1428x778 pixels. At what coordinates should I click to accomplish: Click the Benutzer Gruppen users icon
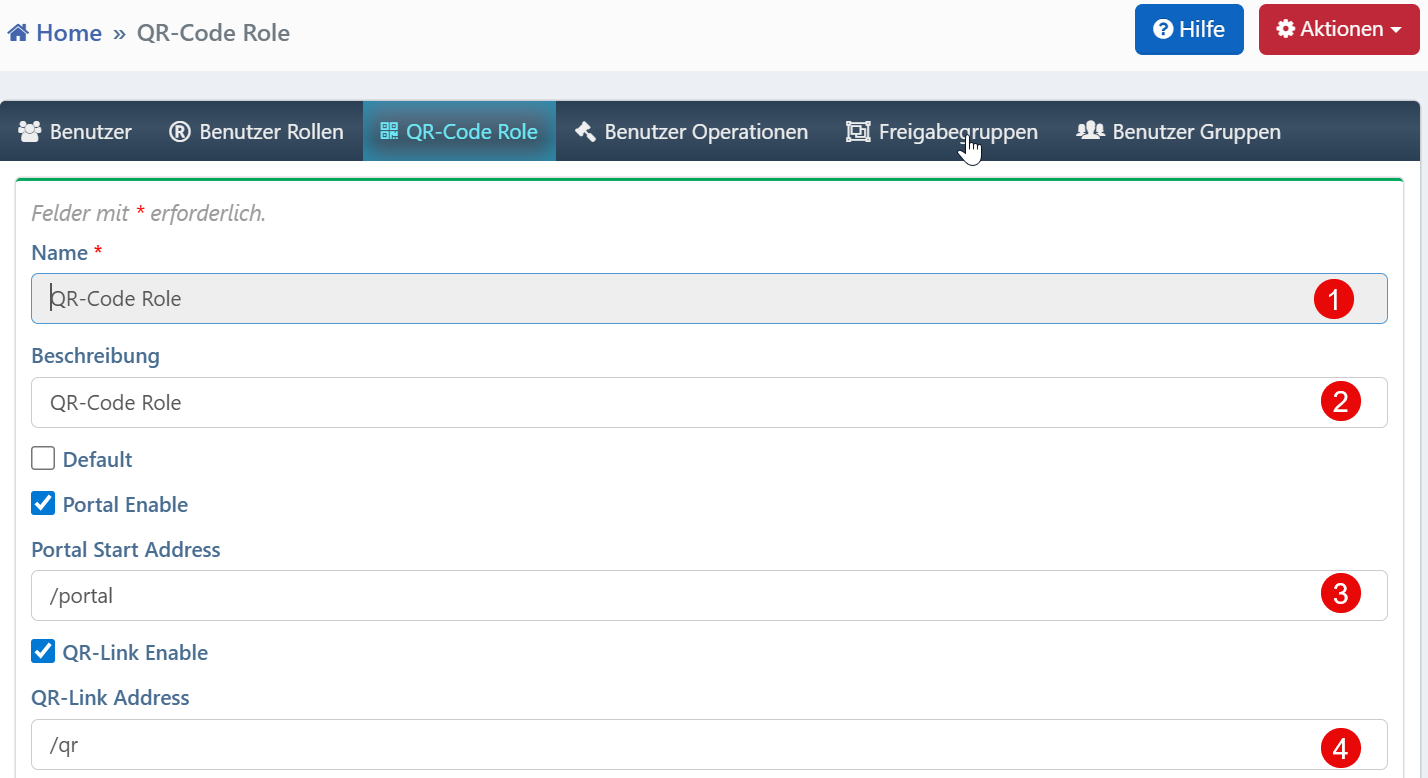1089,131
